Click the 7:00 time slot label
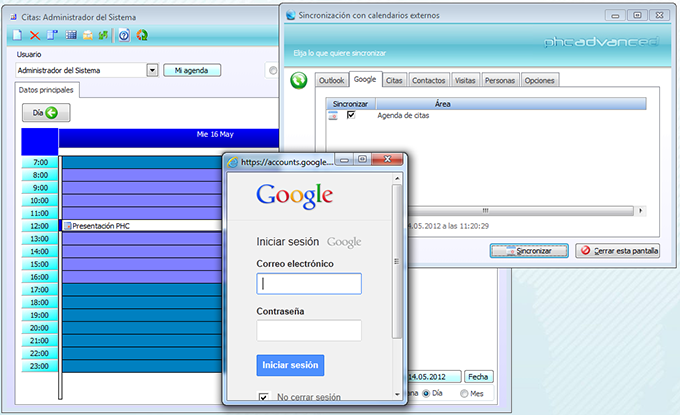 coord(40,163)
